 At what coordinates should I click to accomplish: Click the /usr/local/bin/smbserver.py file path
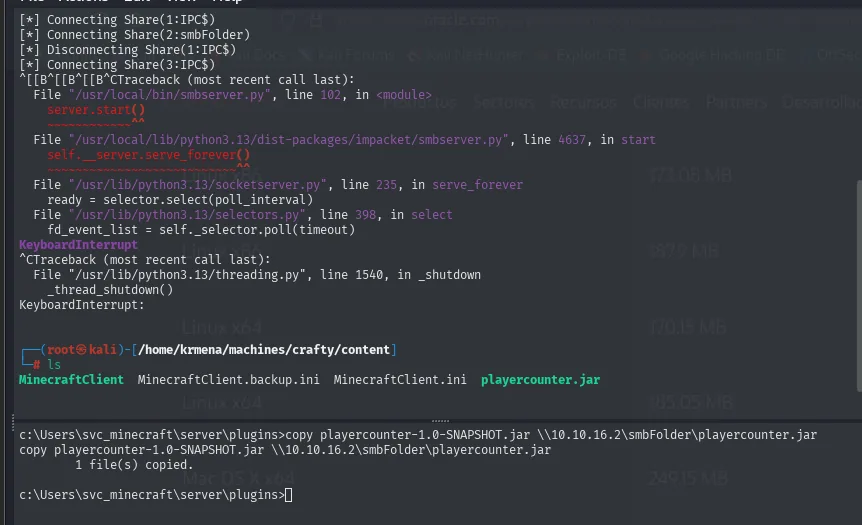(x=170, y=95)
